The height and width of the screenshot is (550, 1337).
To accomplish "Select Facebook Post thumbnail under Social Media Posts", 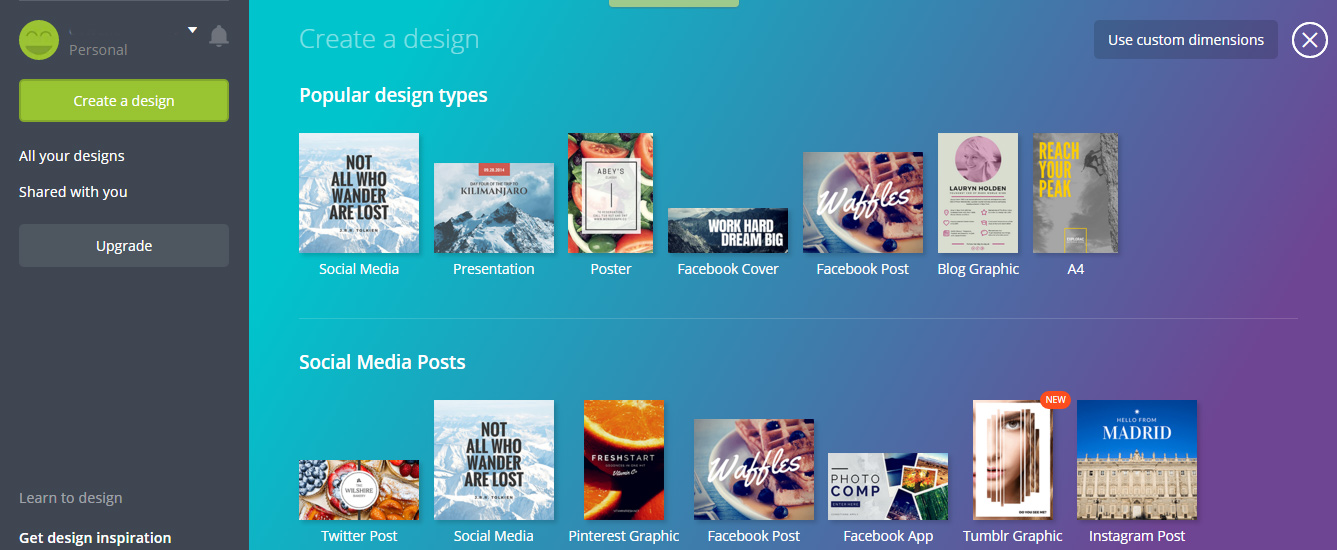I will (754, 470).
